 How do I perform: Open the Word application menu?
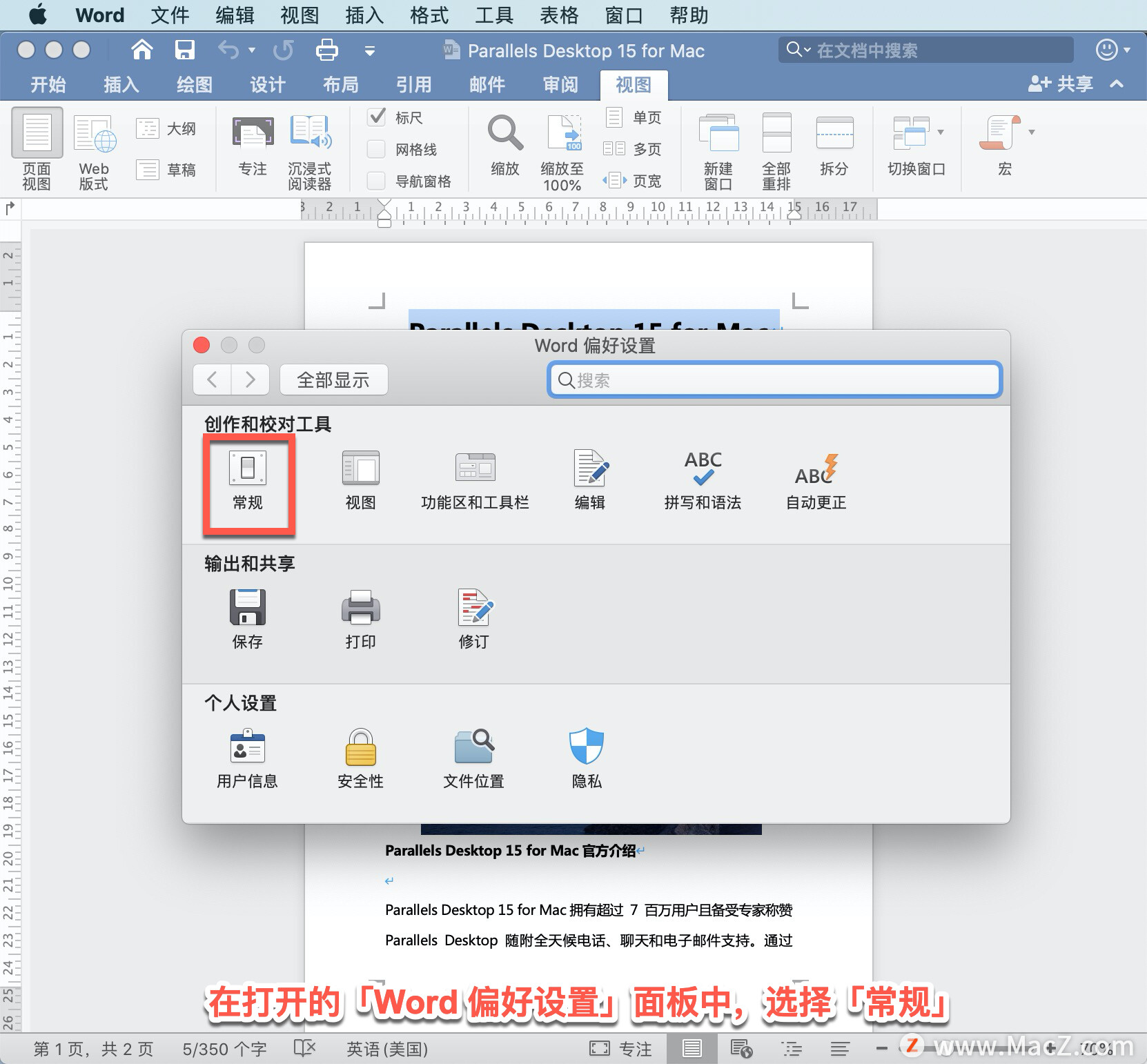(100, 15)
